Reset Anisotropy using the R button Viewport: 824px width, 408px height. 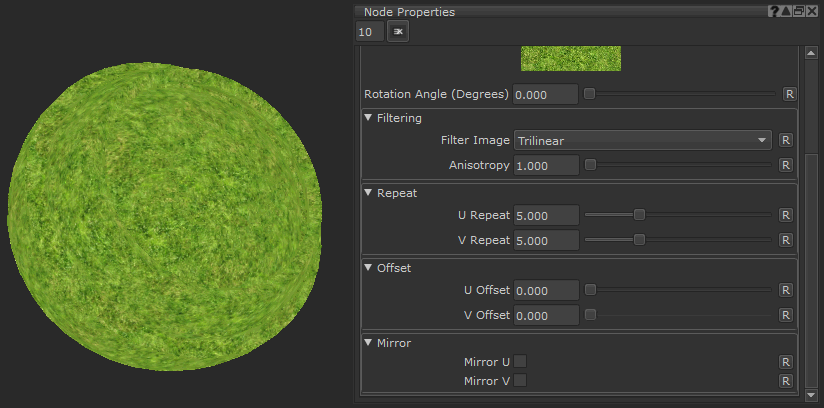(x=785, y=165)
